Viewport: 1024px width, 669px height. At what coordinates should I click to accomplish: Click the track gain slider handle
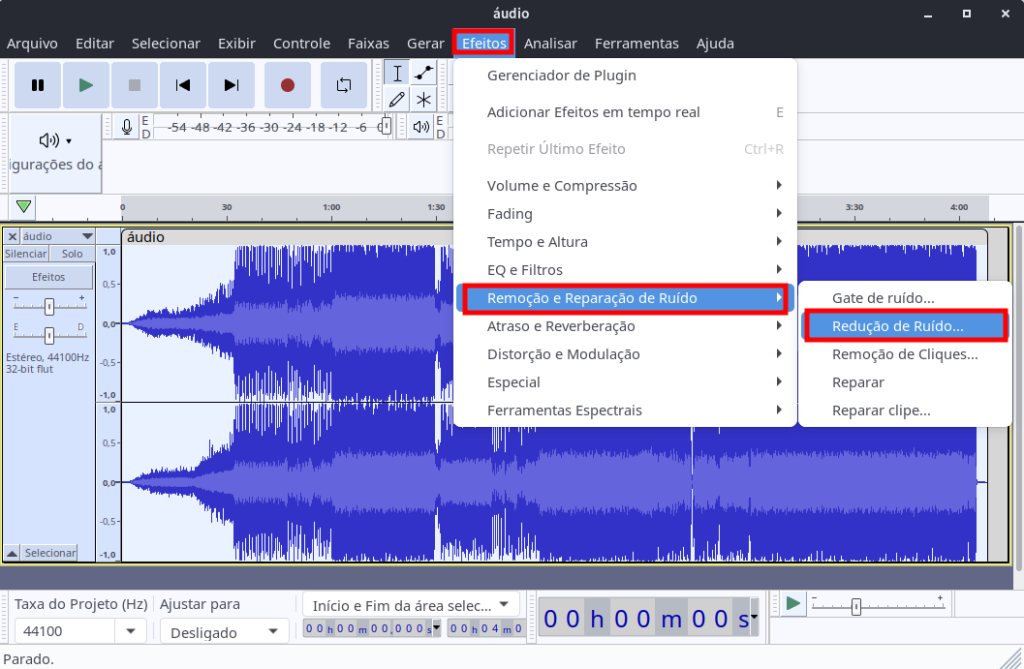pyautogui.click(x=49, y=305)
